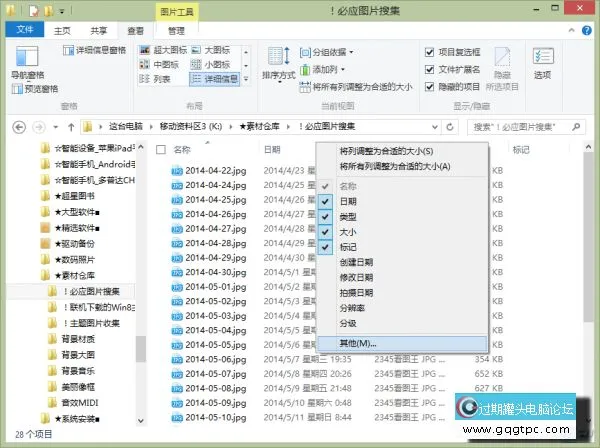Refresh the current folder

point(450,127)
